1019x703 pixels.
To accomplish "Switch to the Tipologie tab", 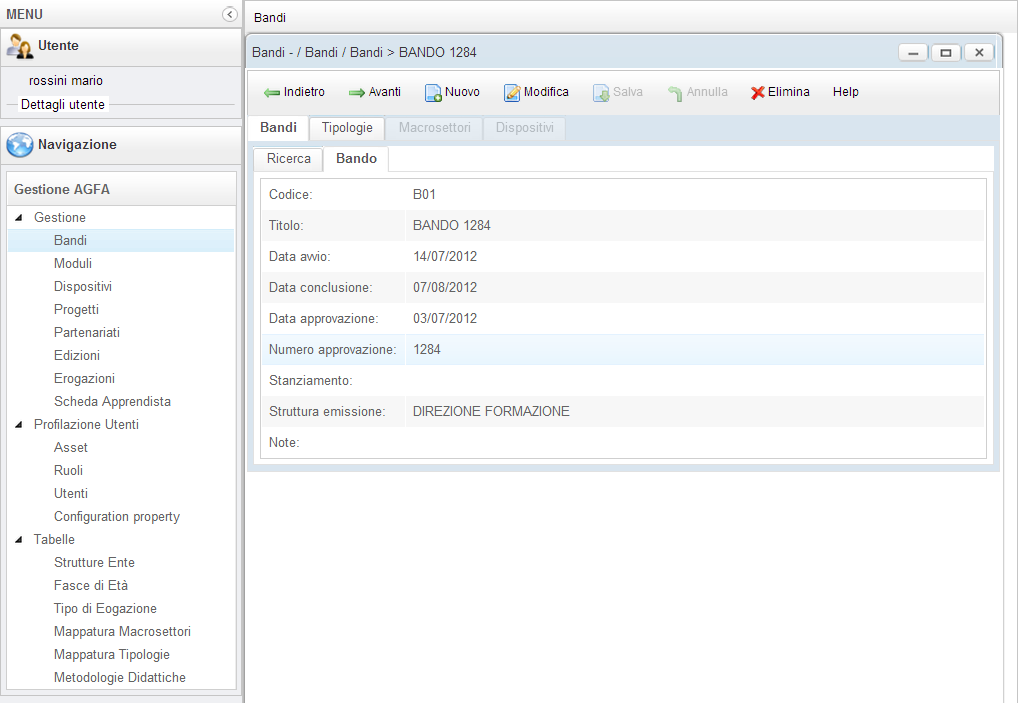I will tap(347, 128).
